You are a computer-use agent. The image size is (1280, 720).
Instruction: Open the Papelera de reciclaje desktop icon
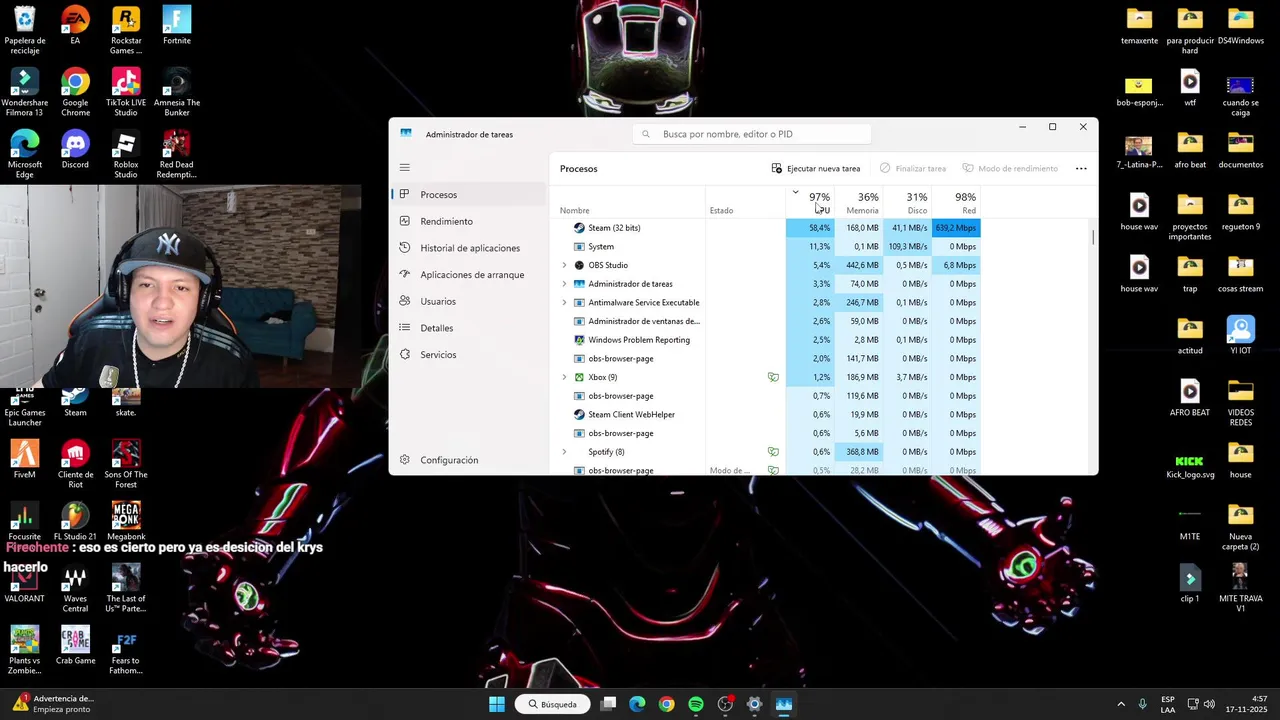[24, 30]
